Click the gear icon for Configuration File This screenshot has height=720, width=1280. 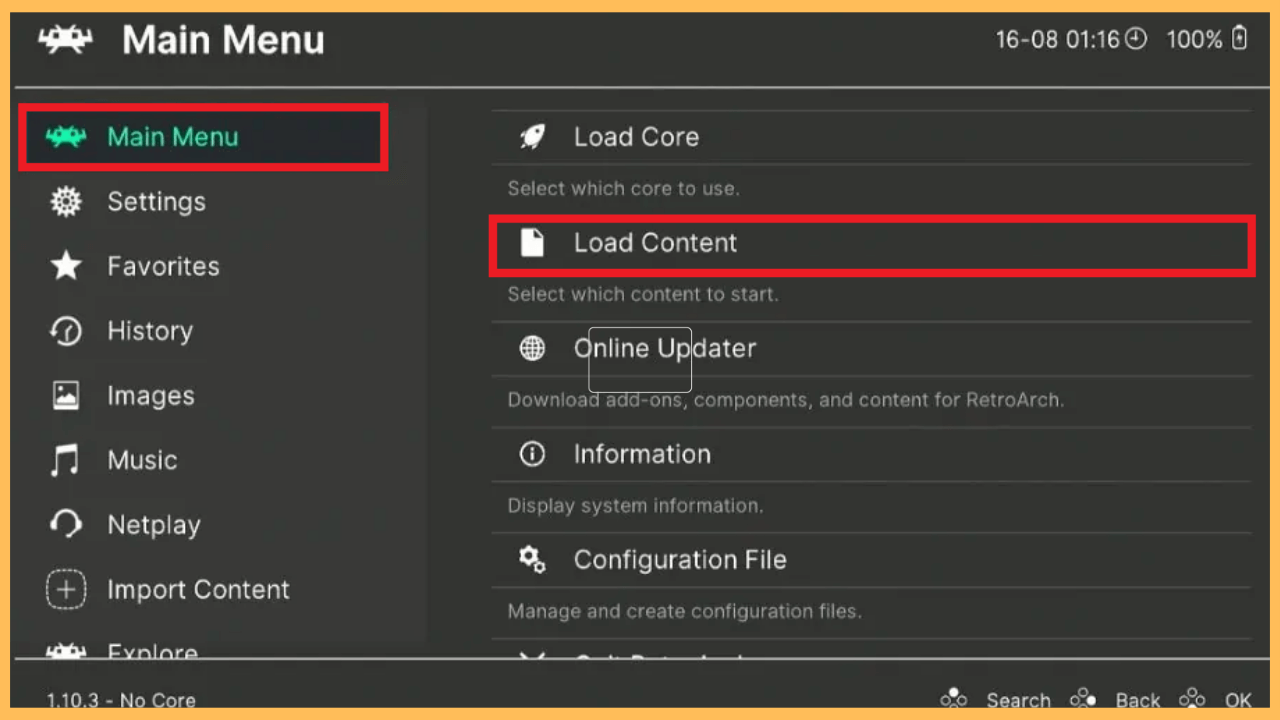click(531, 560)
